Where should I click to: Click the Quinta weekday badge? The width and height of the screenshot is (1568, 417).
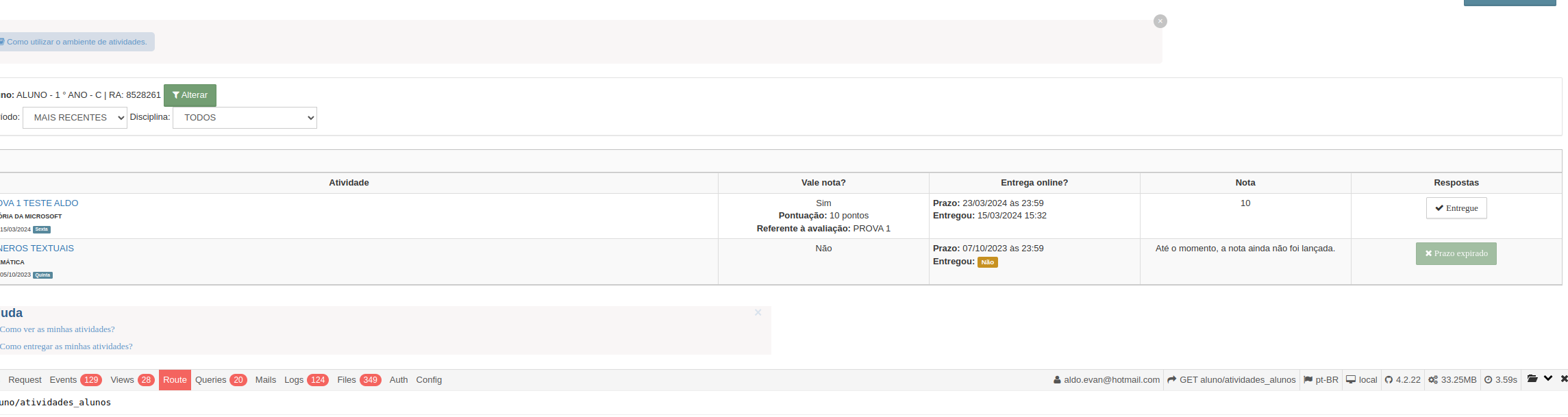coord(42,275)
